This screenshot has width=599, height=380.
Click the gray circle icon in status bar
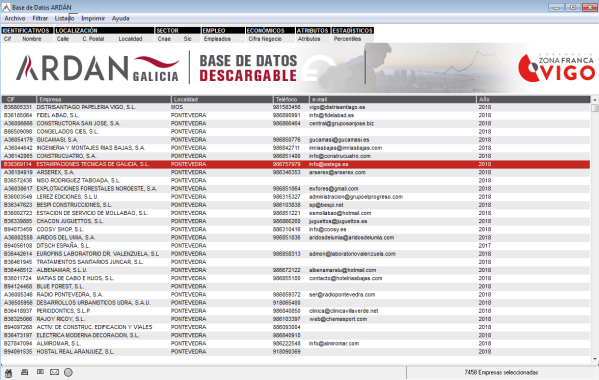pyautogui.click(x=68, y=372)
